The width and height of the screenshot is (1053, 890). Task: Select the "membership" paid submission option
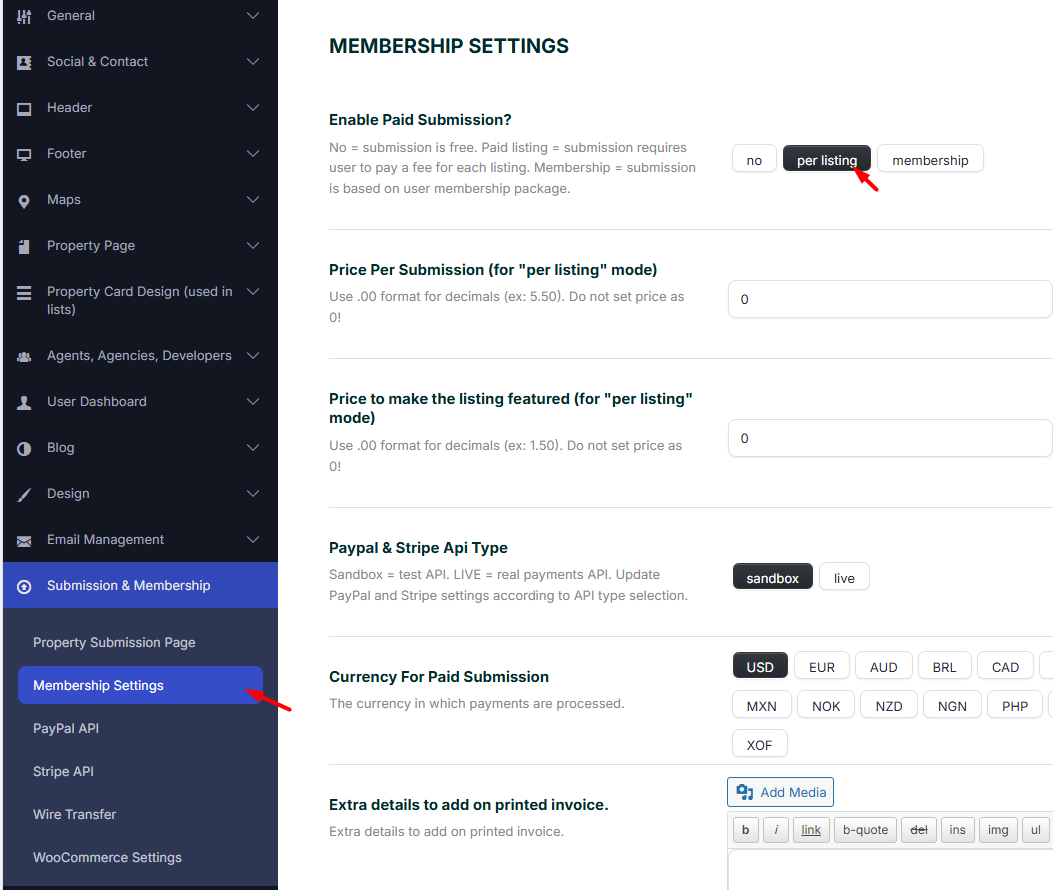click(930, 160)
